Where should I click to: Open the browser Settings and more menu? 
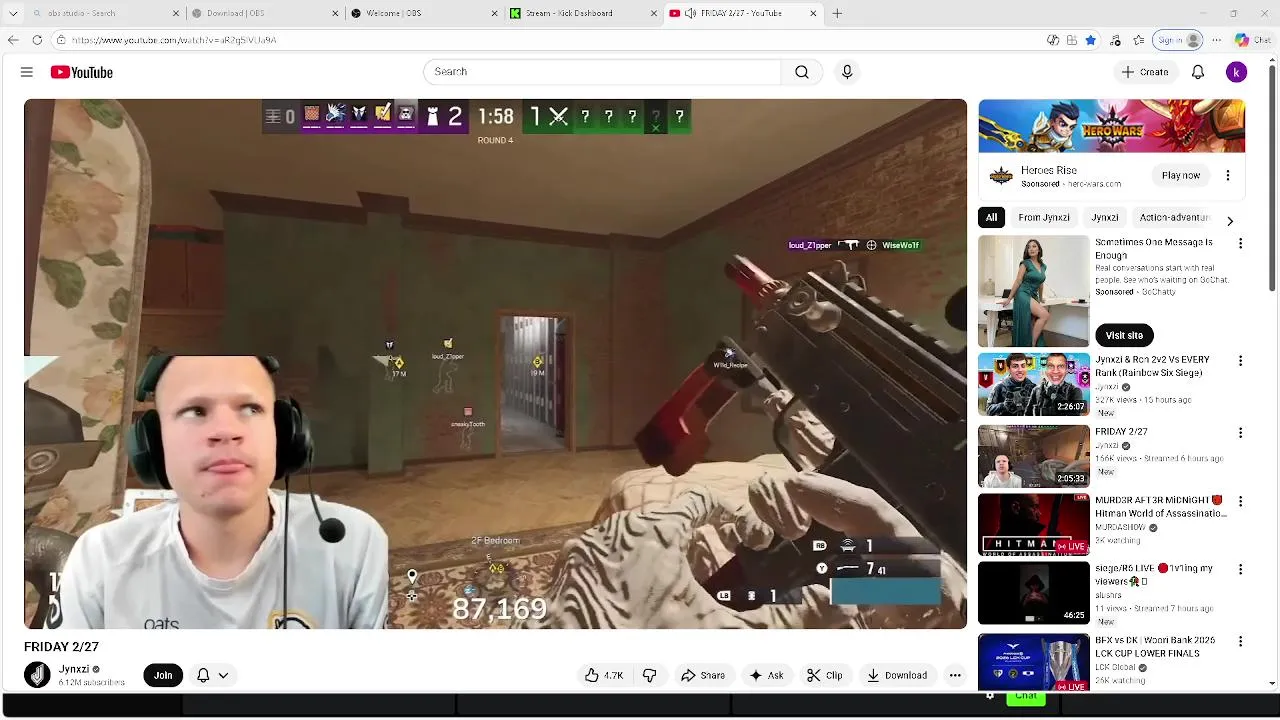(1216, 40)
